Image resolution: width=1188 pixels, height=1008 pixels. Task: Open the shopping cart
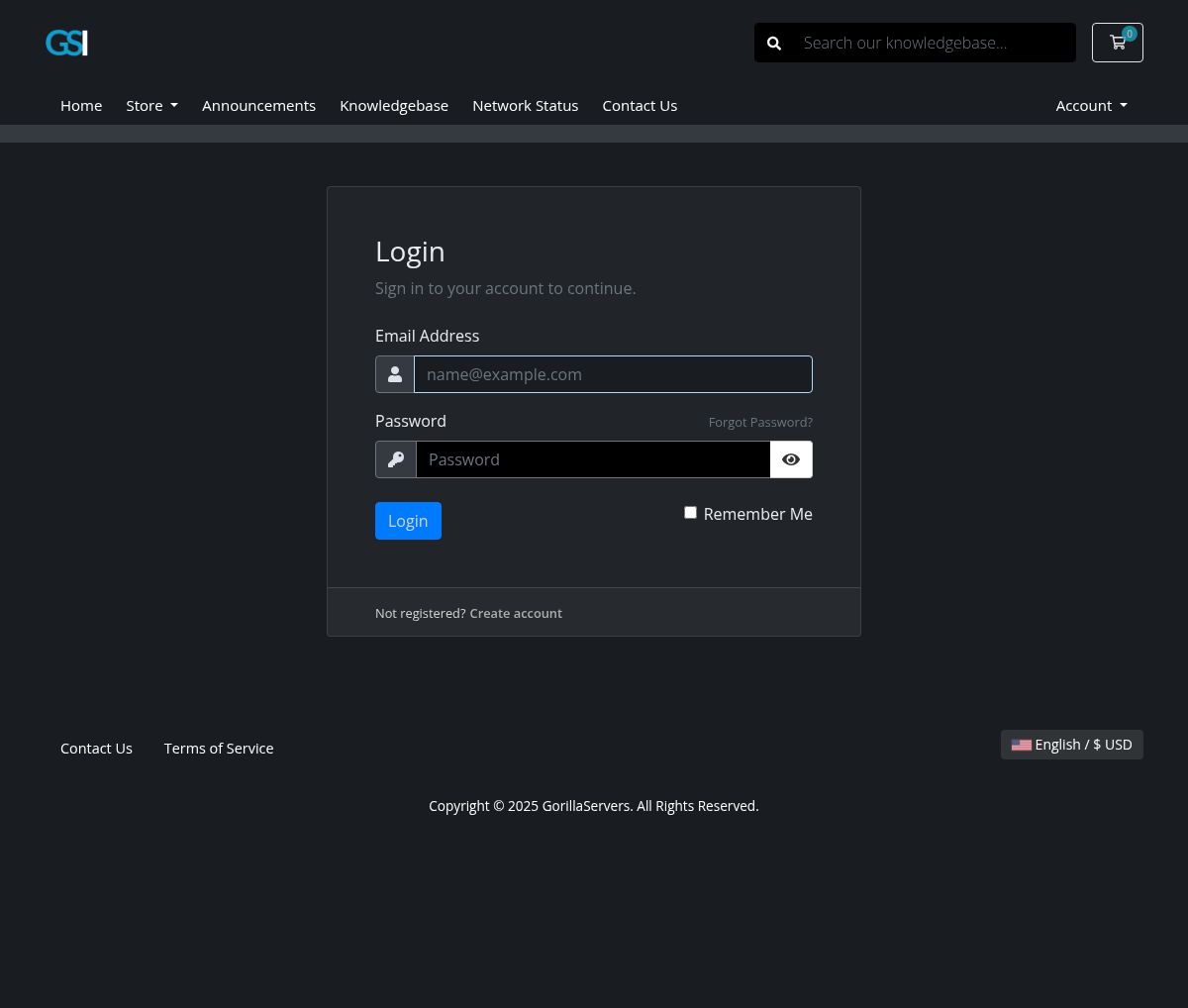[1117, 43]
